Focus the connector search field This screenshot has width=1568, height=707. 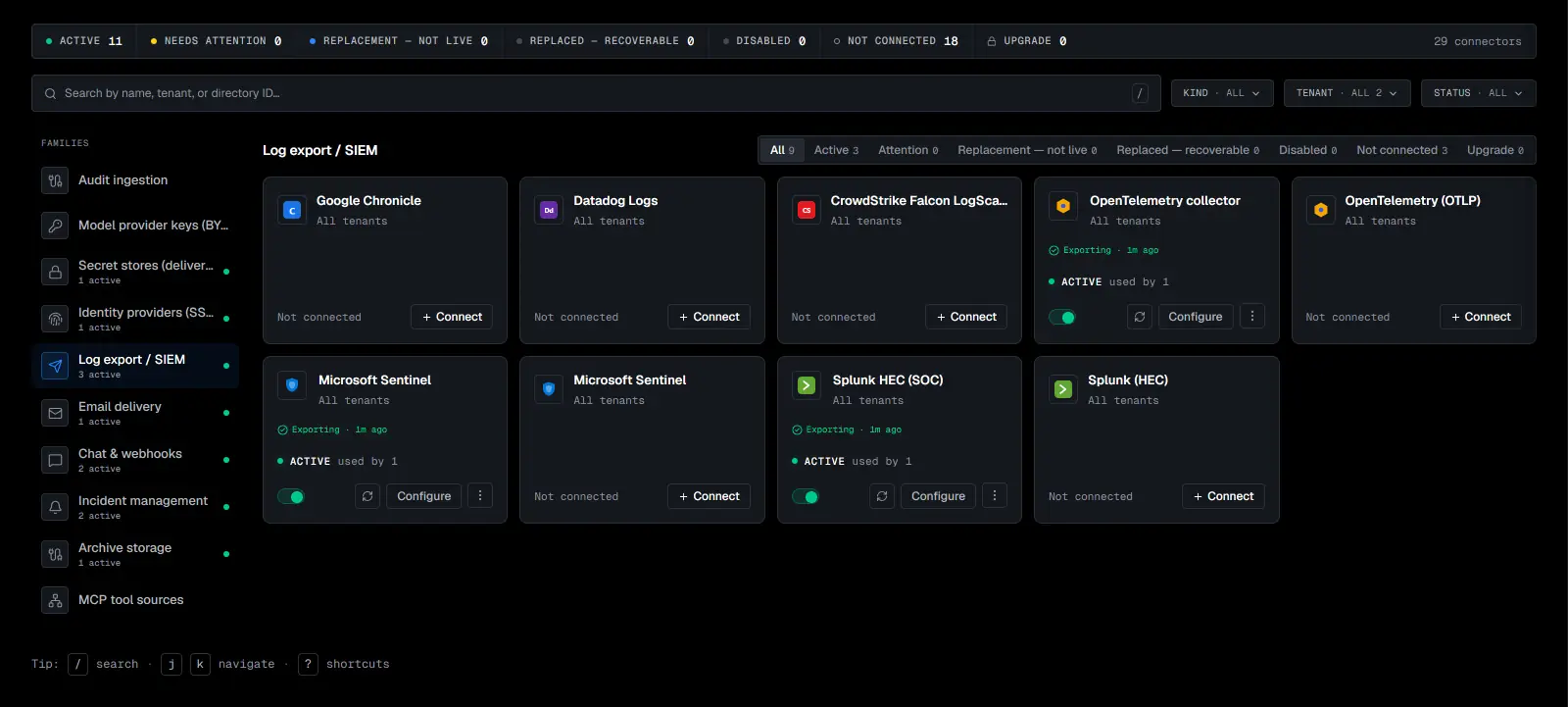coord(596,93)
